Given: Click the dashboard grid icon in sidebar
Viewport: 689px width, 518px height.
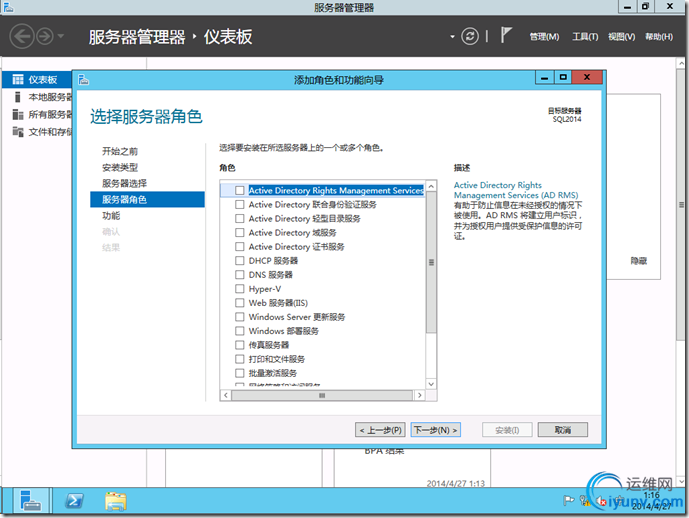Looking at the screenshot, I should [x=18, y=80].
